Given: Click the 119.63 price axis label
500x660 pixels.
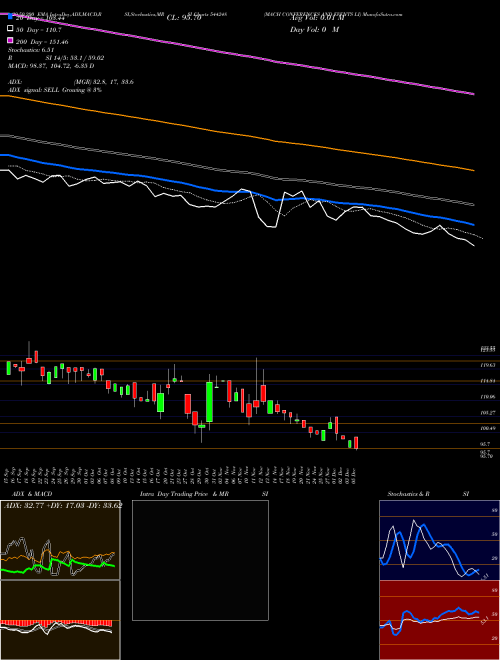Looking at the screenshot, I should tap(487, 365).
